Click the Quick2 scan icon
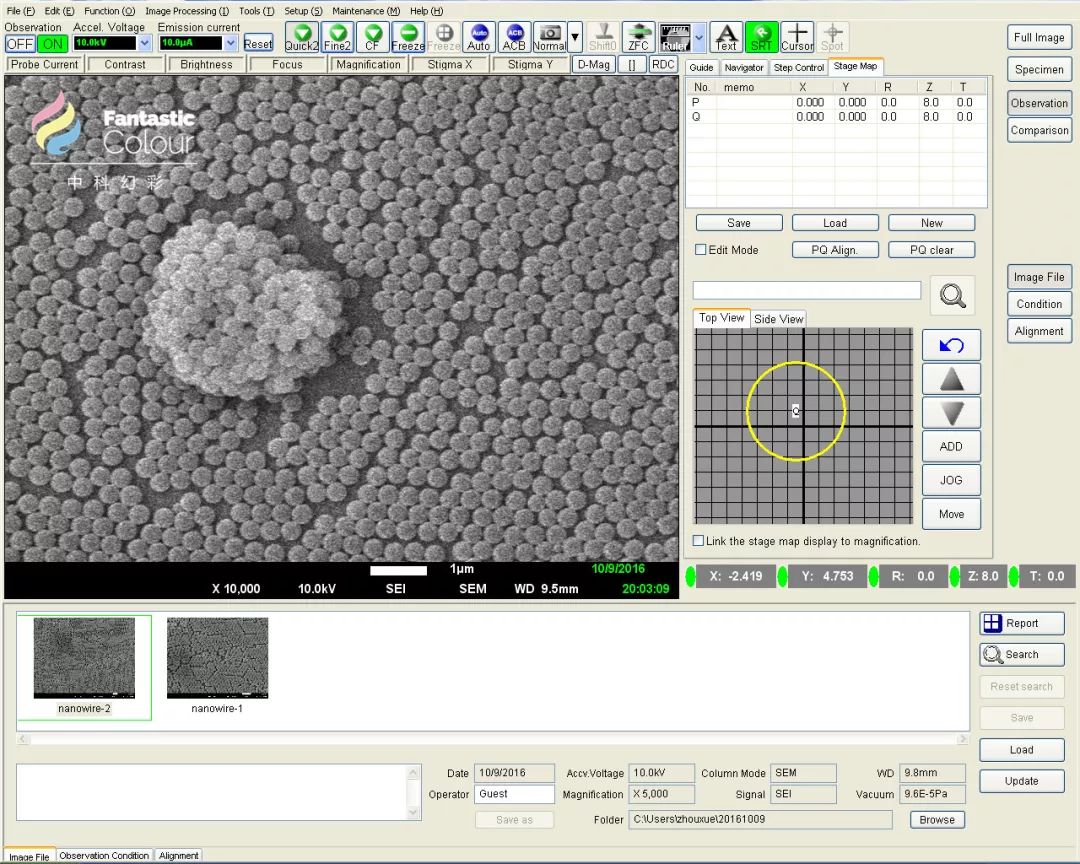Viewport: 1080px width, 864px height. (302, 38)
